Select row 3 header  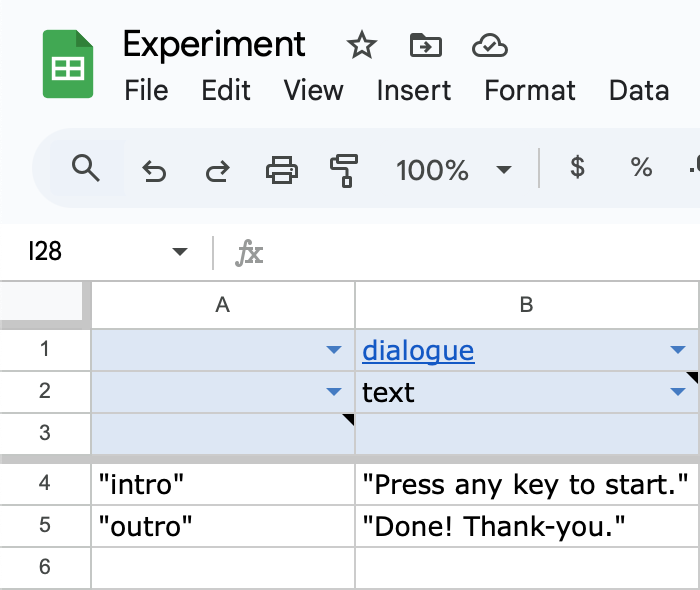coord(45,433)
